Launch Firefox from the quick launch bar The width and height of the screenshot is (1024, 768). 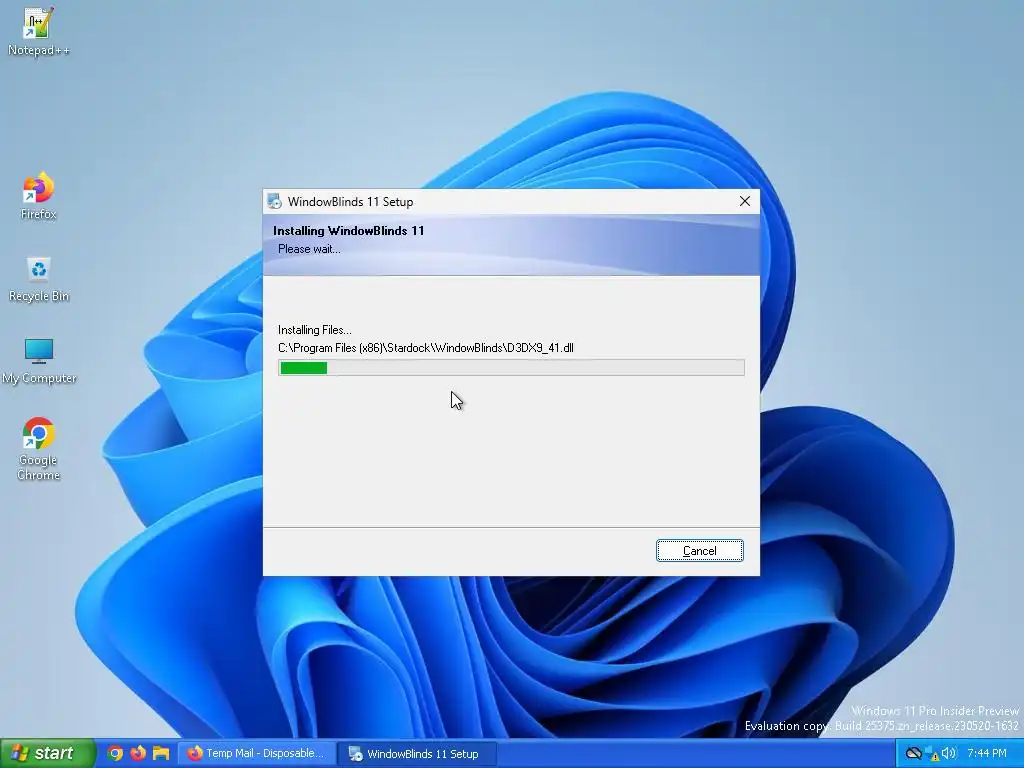pyautogui.click(x=138, y=753)
